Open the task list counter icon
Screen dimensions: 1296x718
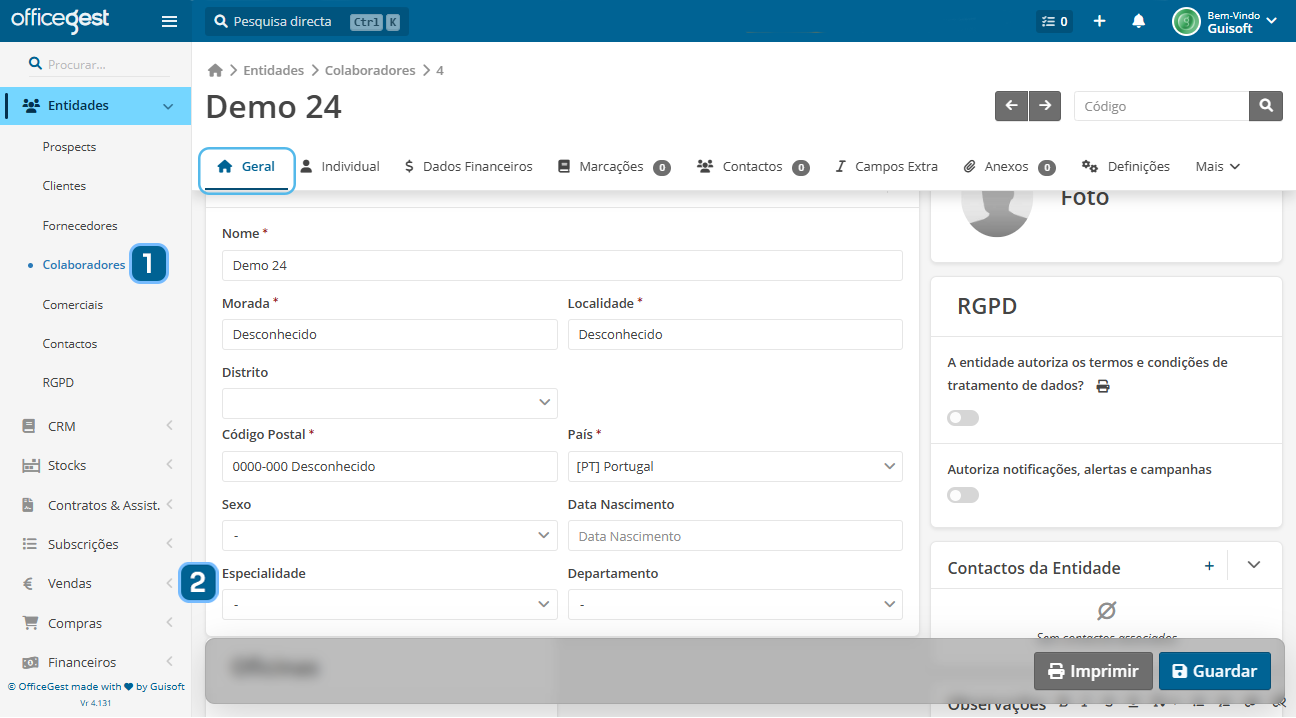pos(1054,21)
